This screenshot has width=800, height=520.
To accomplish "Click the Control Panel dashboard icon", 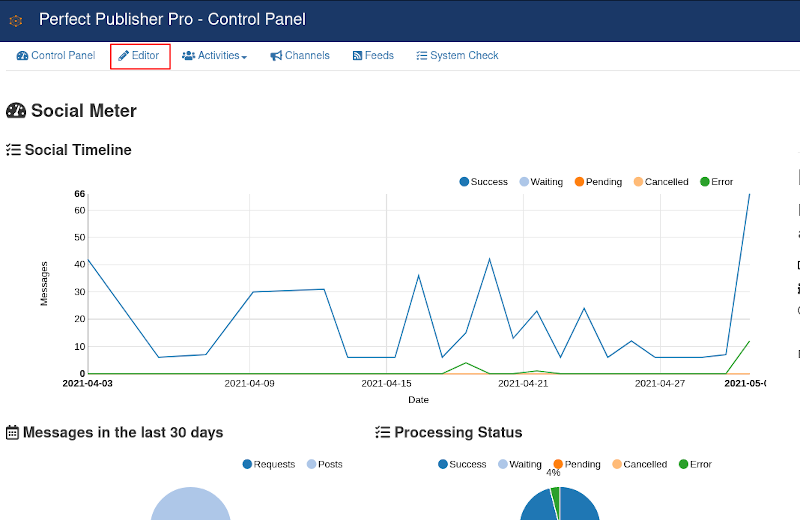I will click(22, 56).
